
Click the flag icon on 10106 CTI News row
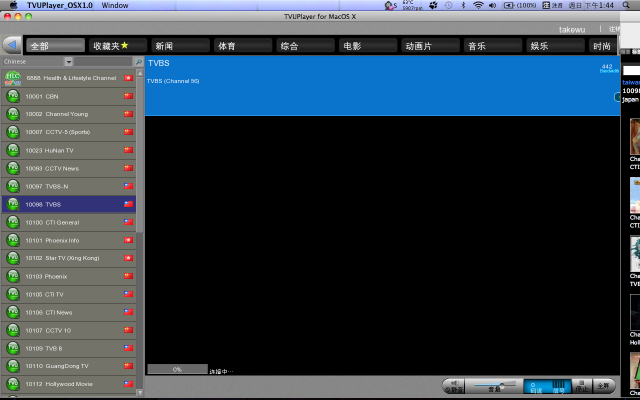129,312
